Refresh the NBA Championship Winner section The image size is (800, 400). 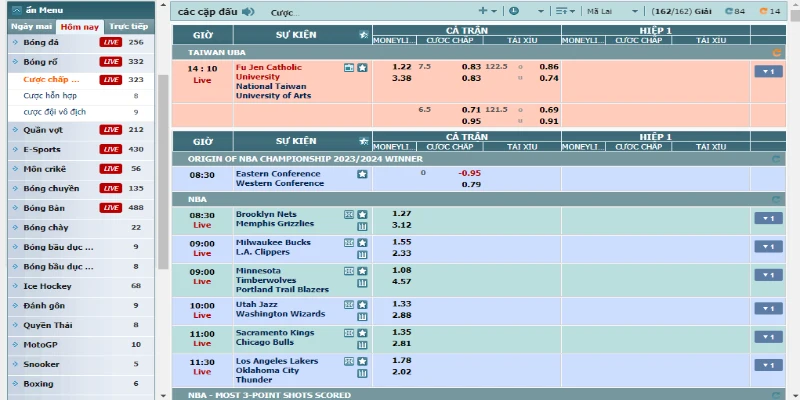coord(777,159)
